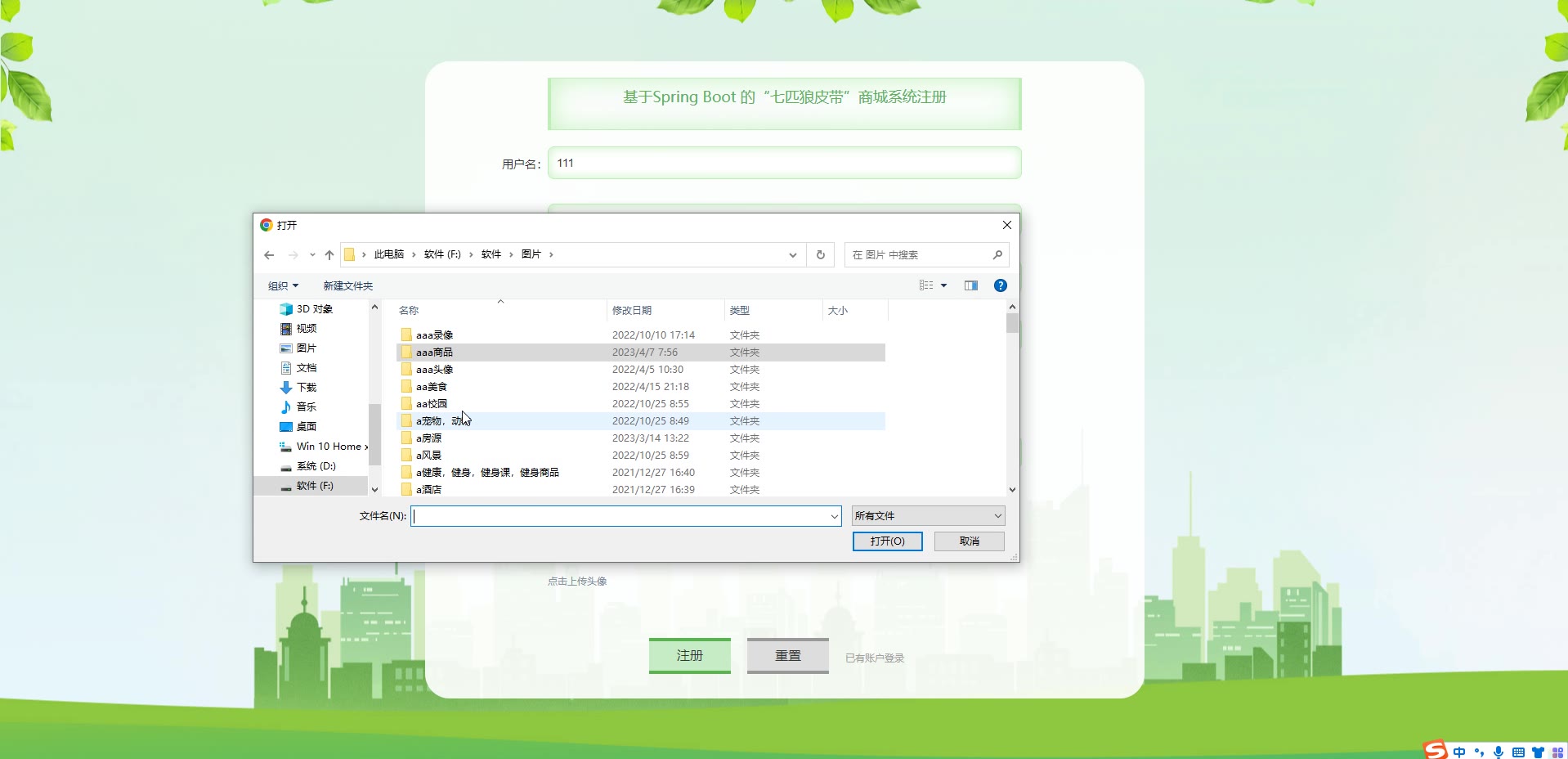
Task: Expand the address bar history dropdown
Action: point(793,255)
